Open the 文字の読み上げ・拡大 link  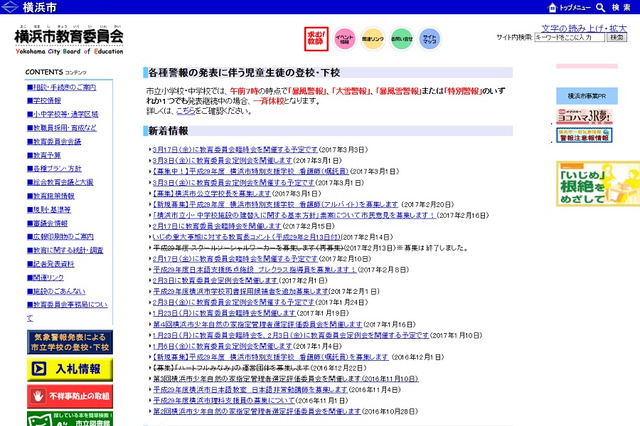(584, 28)
